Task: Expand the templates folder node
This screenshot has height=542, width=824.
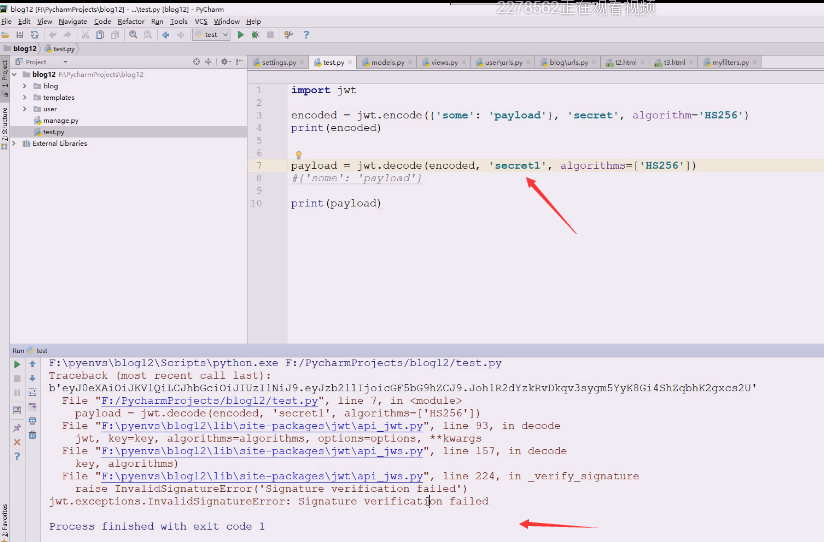Action: [x=24, y=97]
